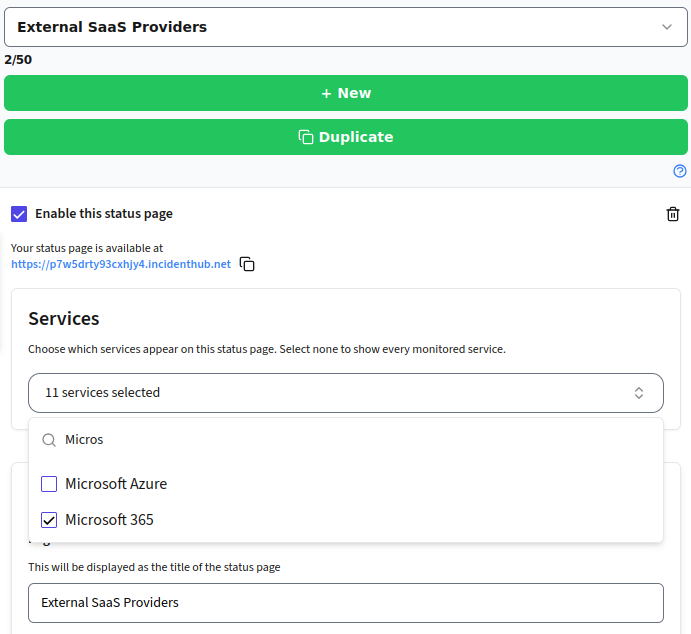Click the green New button
691x634 pixels.
[x=346, y=93]
